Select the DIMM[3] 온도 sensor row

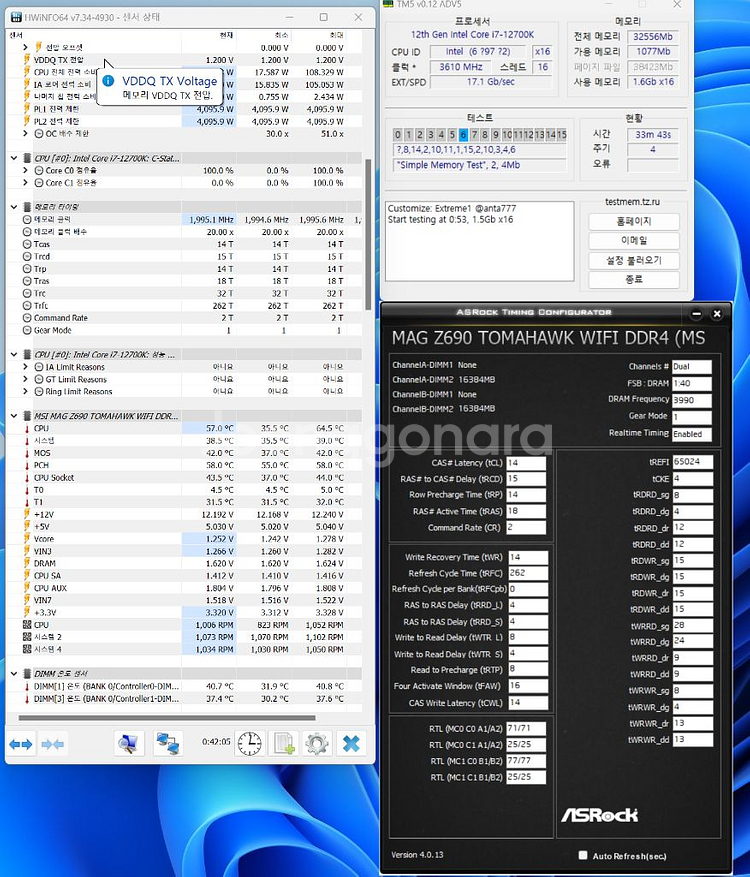tap(185, 698)
